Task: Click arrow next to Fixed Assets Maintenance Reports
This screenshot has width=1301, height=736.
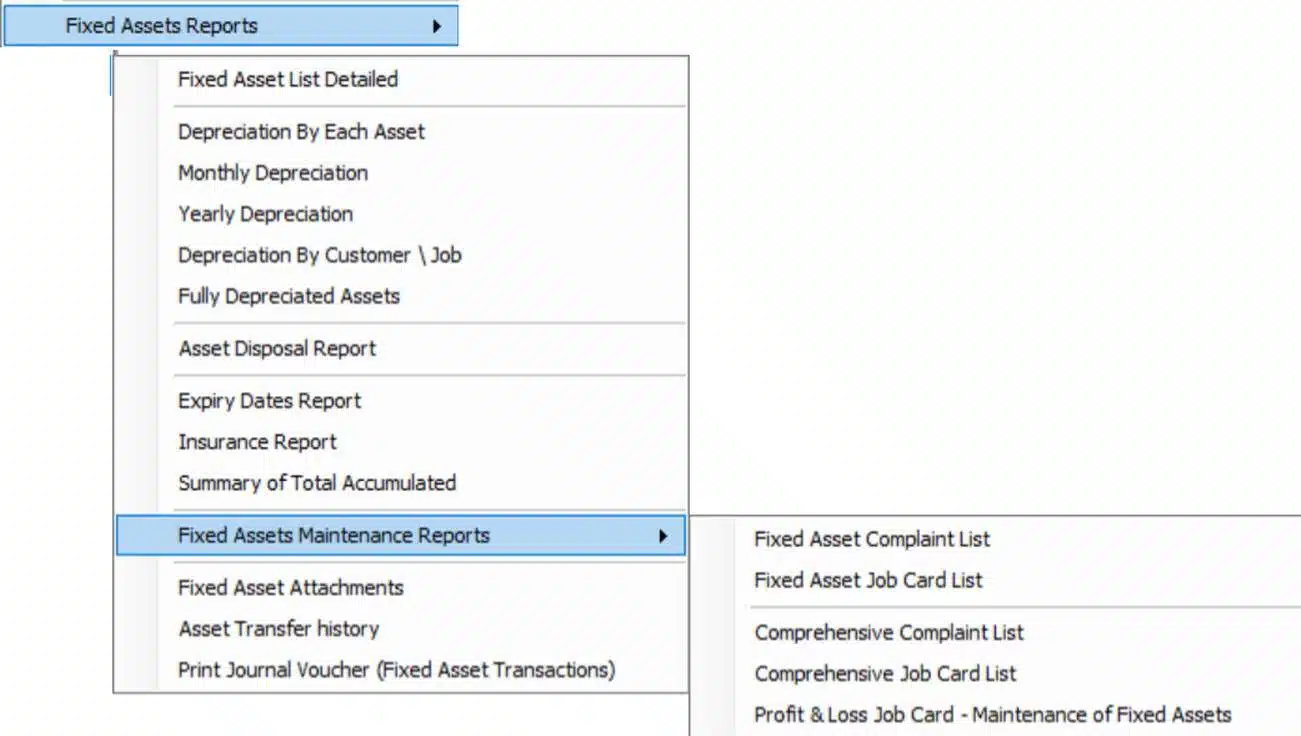Action: click(663, 536)
